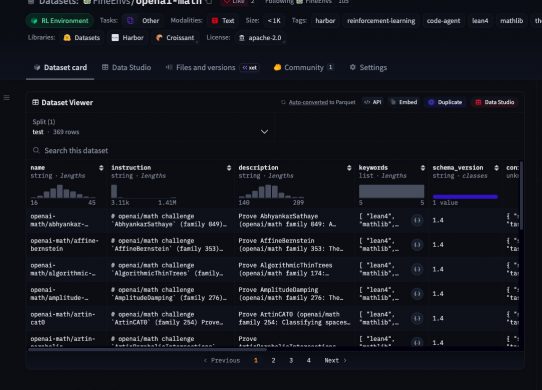
Task: Click the API button
Action: (x=373, y=102)
